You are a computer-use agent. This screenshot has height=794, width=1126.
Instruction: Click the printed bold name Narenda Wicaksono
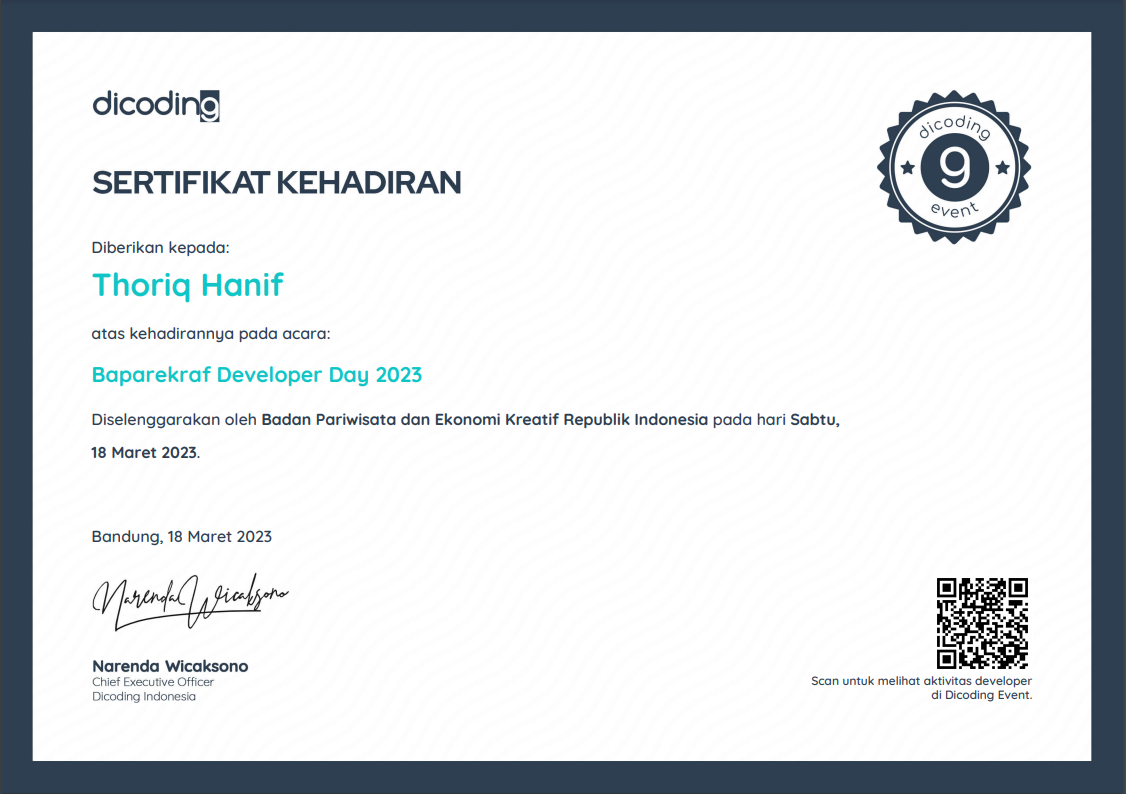(170, 666)
